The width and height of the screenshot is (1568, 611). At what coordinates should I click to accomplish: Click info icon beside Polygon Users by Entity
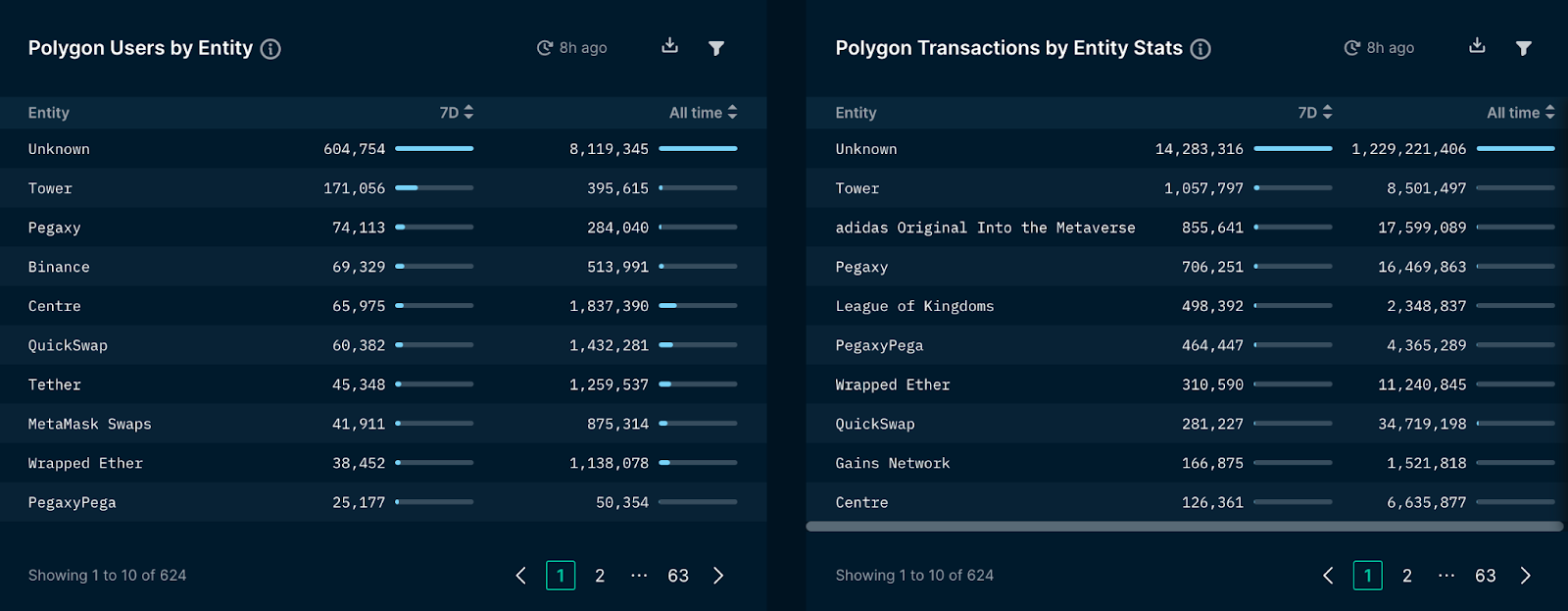tap(270, 49)
